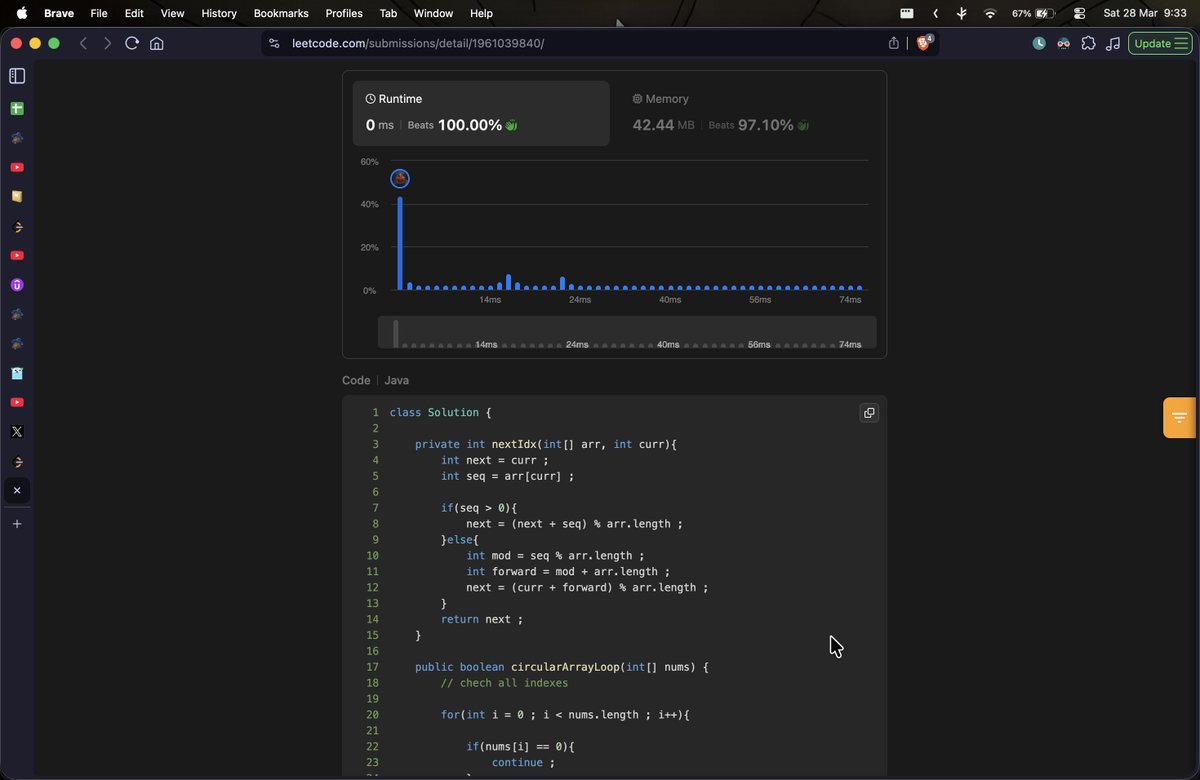Click the "Java" language label
Screen dimensions: 1200x780
[x=396, y=380]
